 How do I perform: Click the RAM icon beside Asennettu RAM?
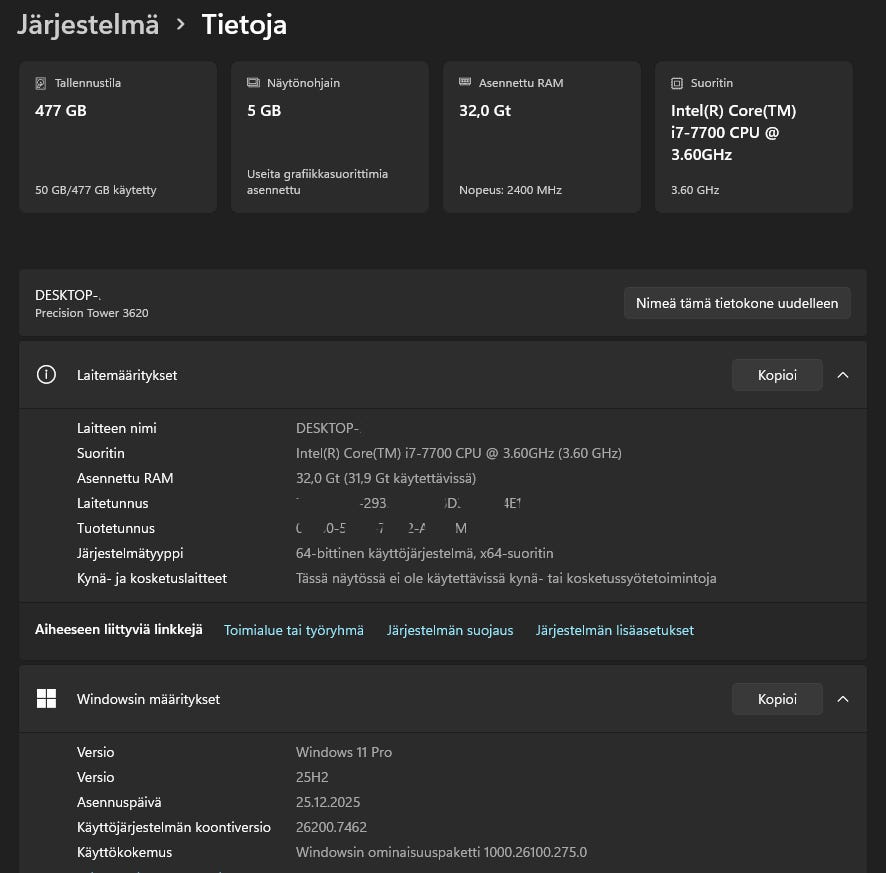click(x=465, y=83)
